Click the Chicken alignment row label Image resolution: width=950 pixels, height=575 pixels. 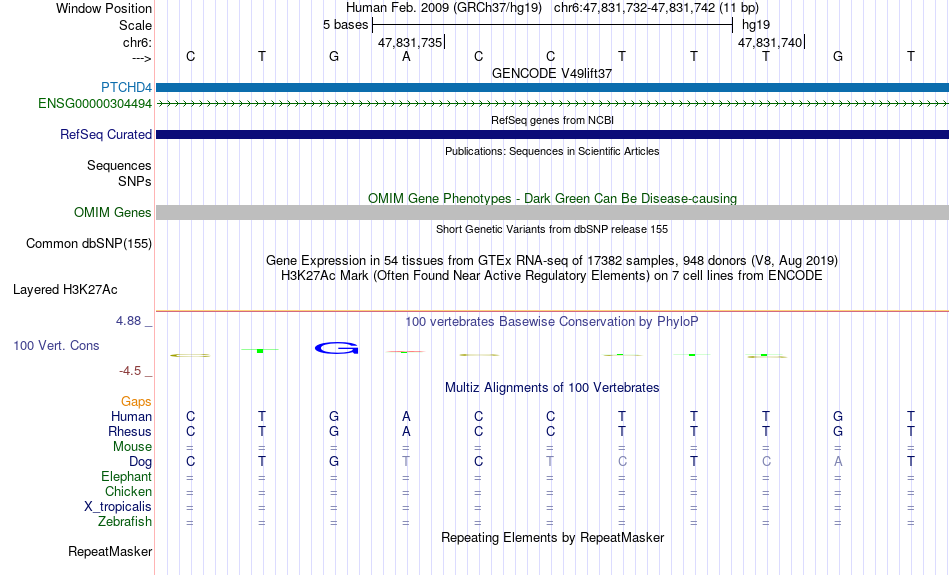(128, 491)
